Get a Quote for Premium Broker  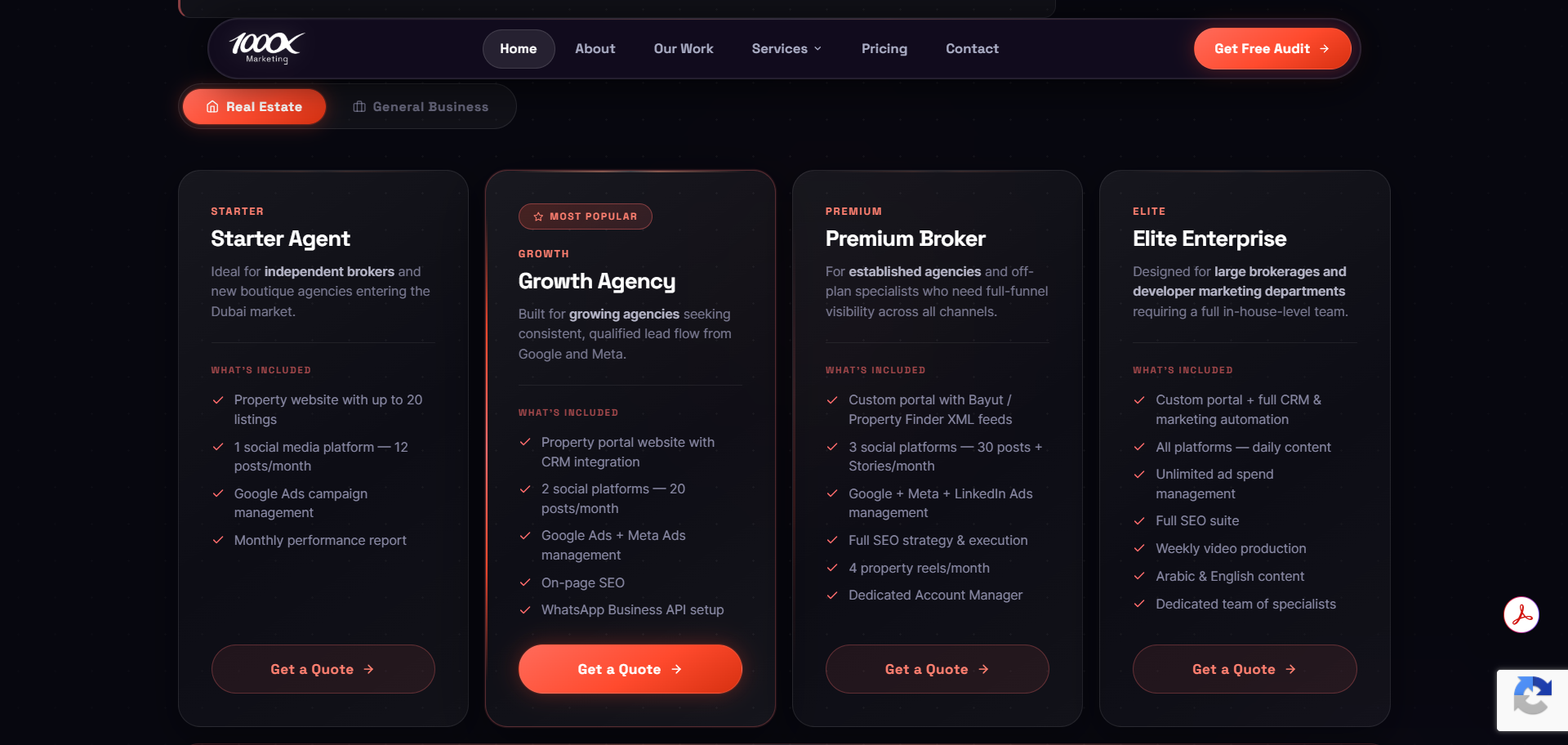(x=937, y=669)
